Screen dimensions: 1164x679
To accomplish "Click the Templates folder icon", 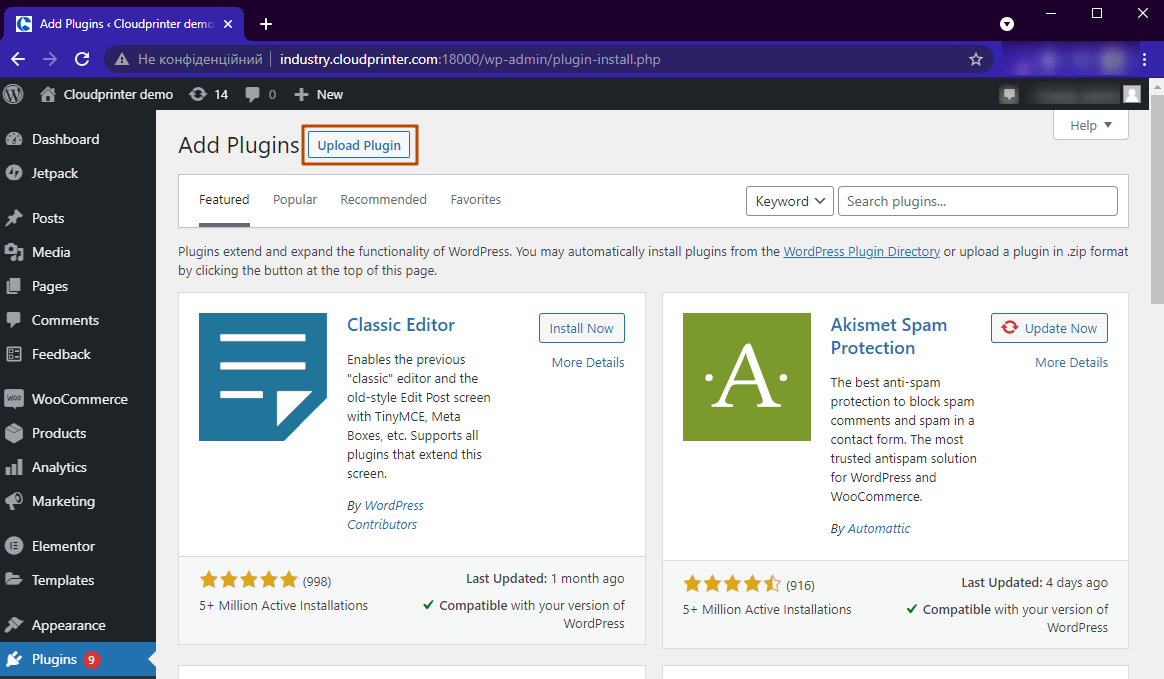I will click(x=14, y=580).
